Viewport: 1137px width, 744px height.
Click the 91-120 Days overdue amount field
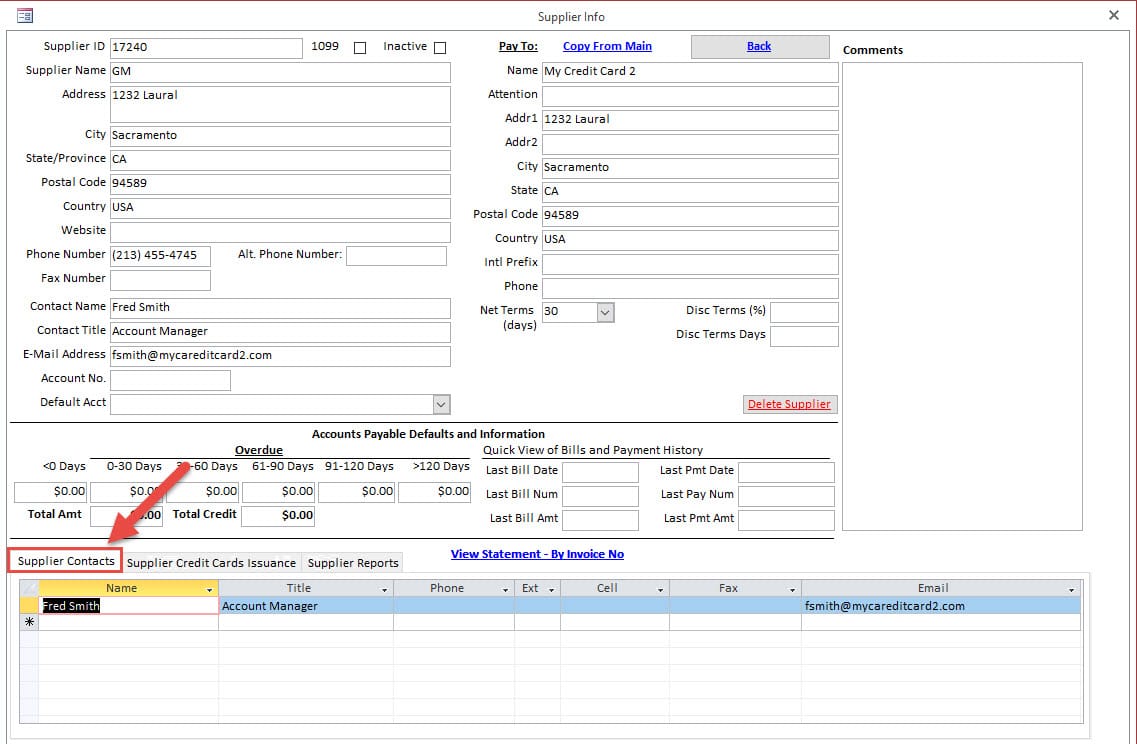click(356, 492)
